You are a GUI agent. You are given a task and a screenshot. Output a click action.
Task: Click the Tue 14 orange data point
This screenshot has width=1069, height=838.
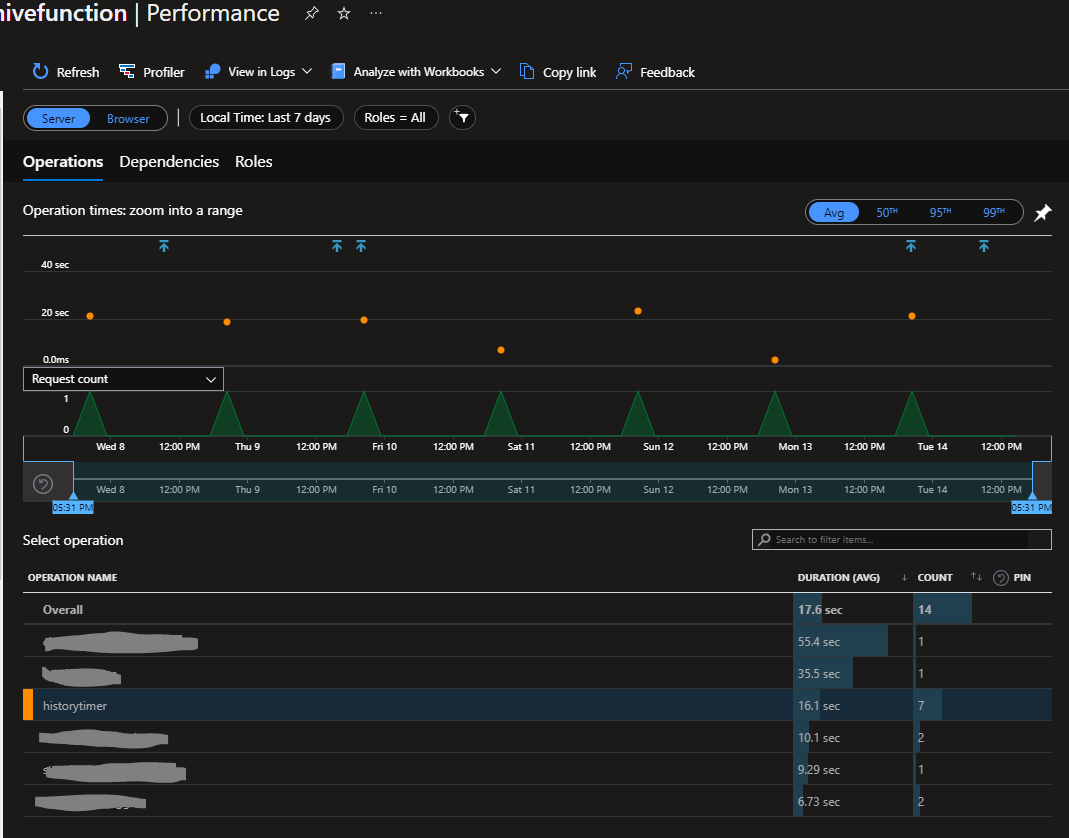912,316
